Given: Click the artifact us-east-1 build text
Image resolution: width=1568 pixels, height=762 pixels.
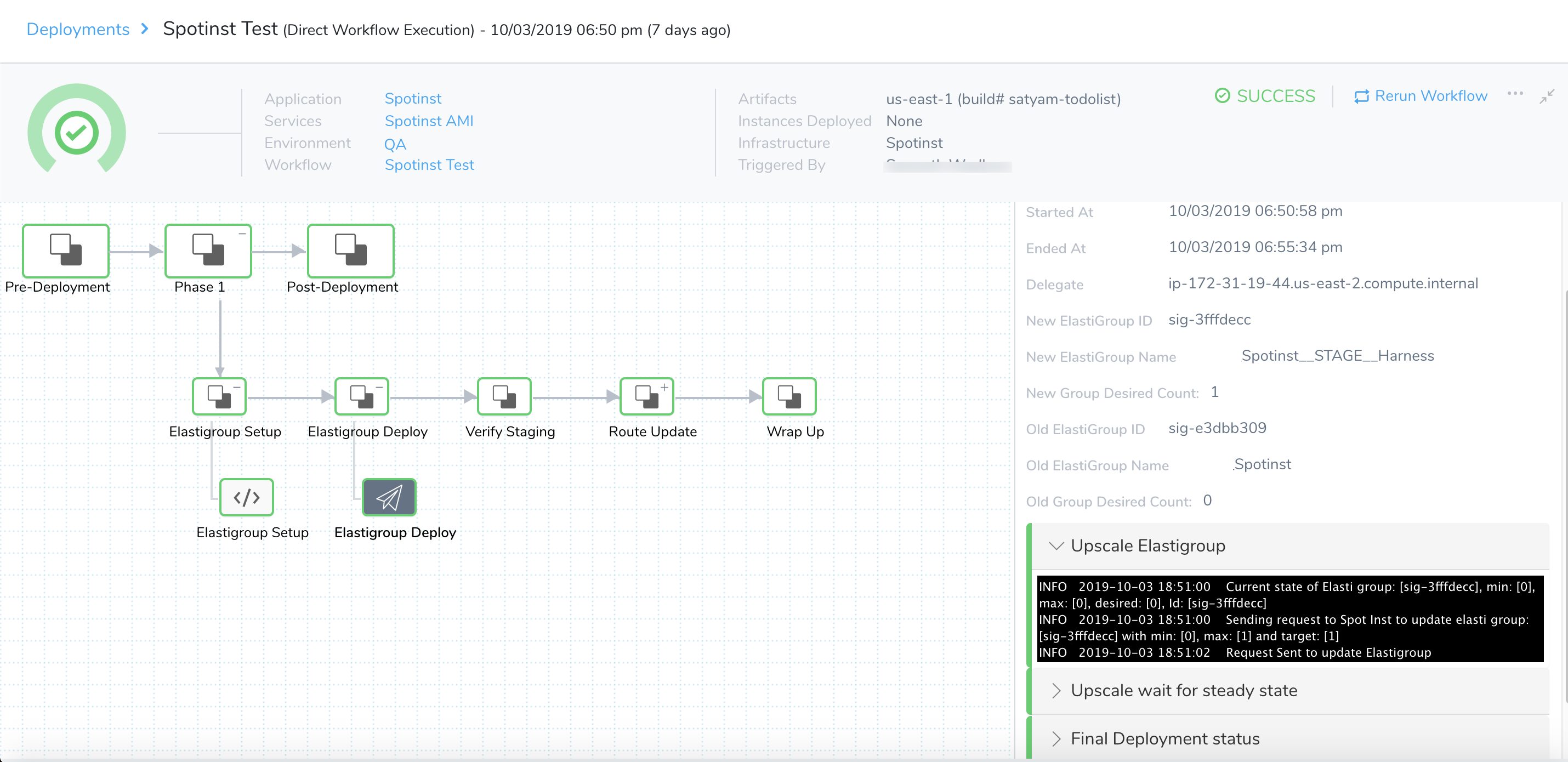Looking at the screenshot, I should pyautogui.click(x=1003, y=99).
